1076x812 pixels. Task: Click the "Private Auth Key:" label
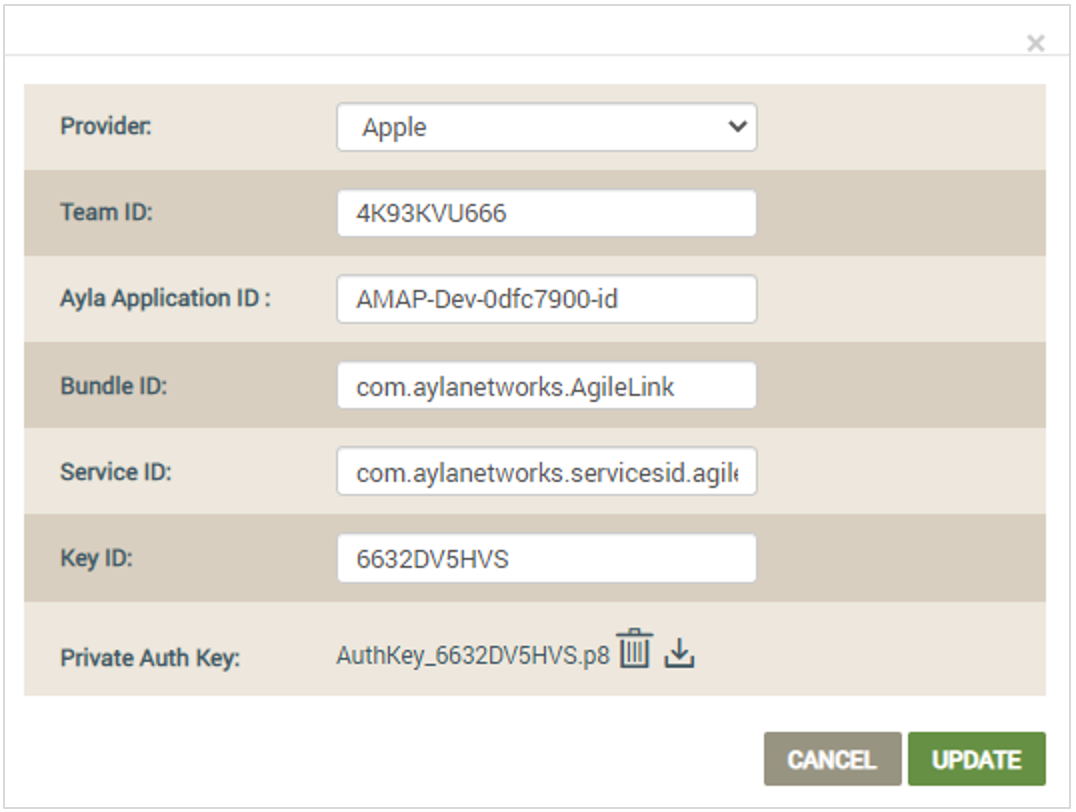pyautogui.click(x=150, y=658)
